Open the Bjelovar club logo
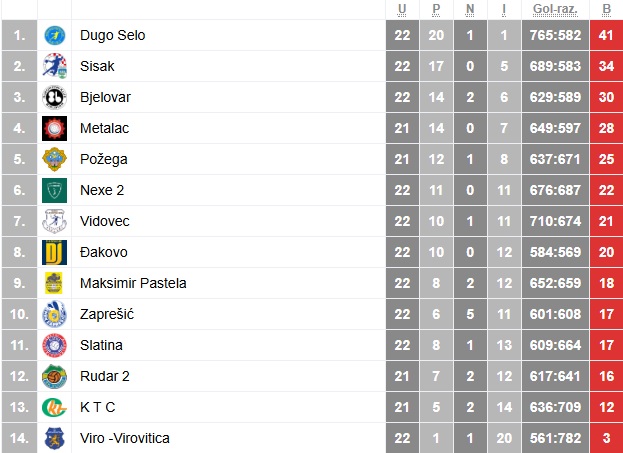The image size is (623, 453). point(54,97)
